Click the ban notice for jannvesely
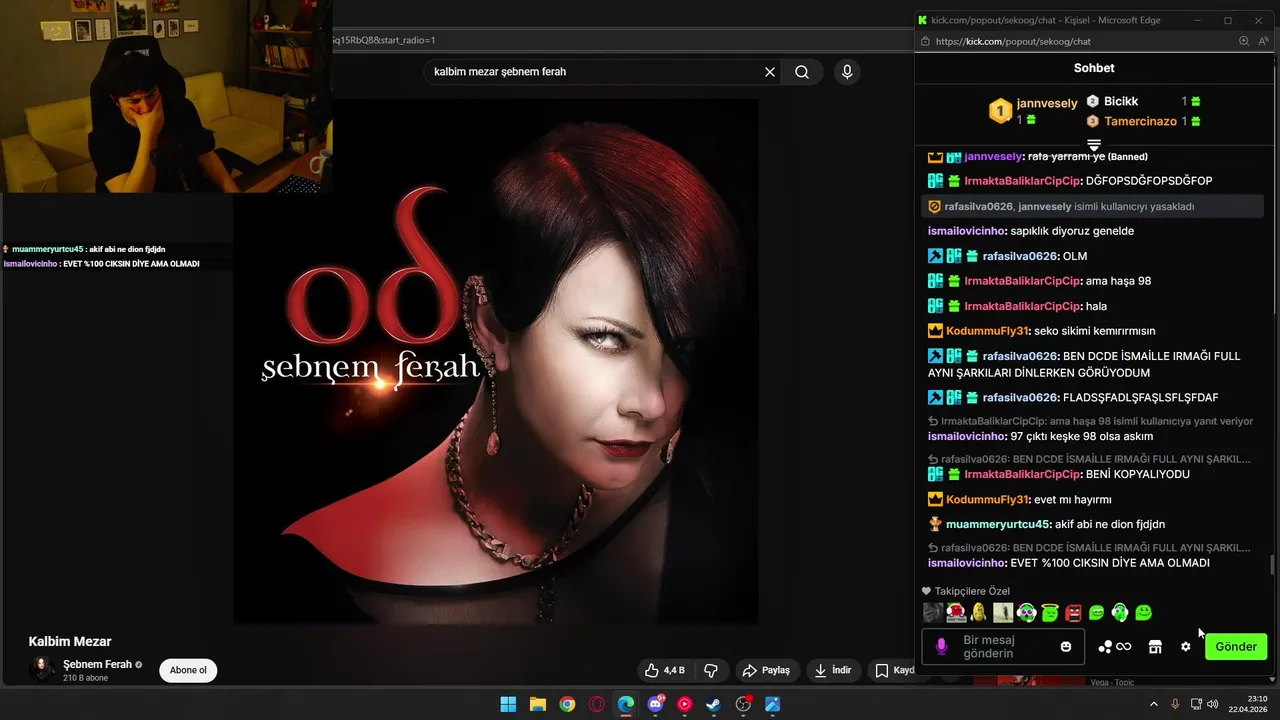 (1093, 206)
